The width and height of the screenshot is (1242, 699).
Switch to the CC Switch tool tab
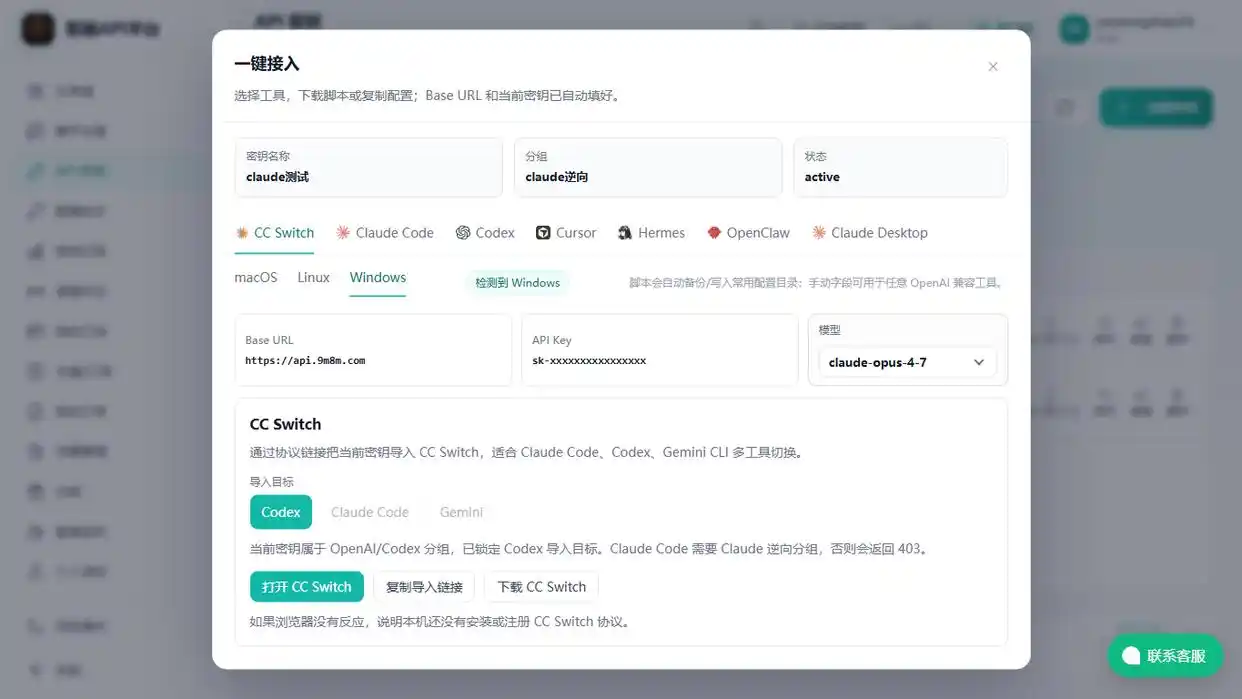tap(274, 233)
